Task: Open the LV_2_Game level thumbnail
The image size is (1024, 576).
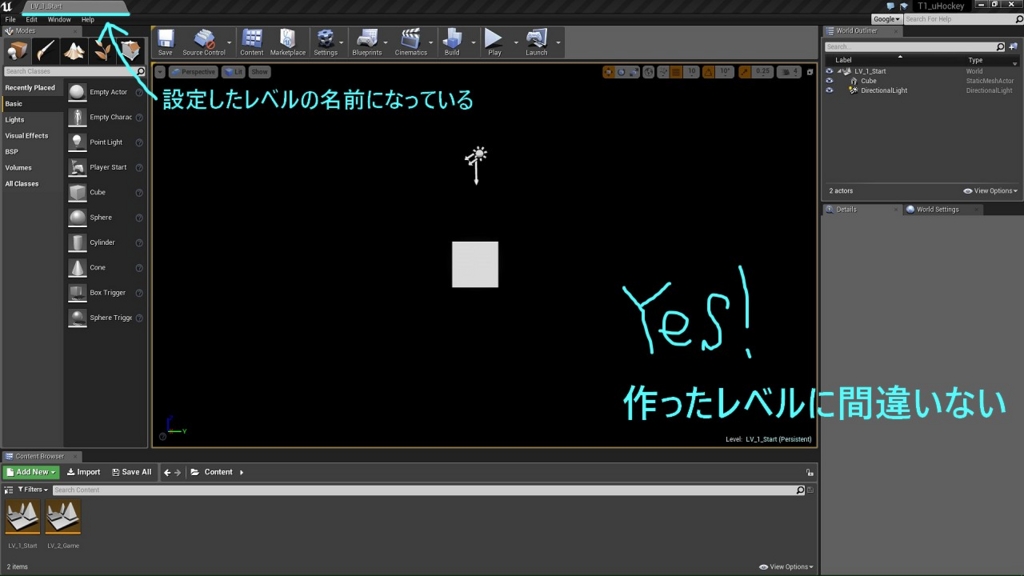Action: pyautogui.click(x=63, y=517)
